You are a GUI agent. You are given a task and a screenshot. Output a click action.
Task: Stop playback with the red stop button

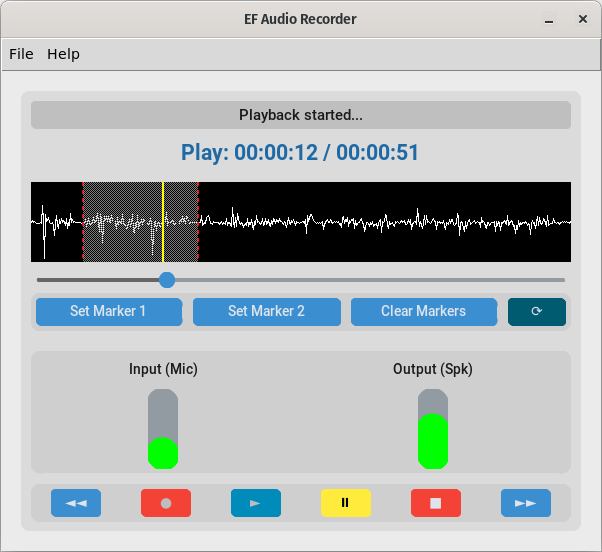[x=436, y=503]
